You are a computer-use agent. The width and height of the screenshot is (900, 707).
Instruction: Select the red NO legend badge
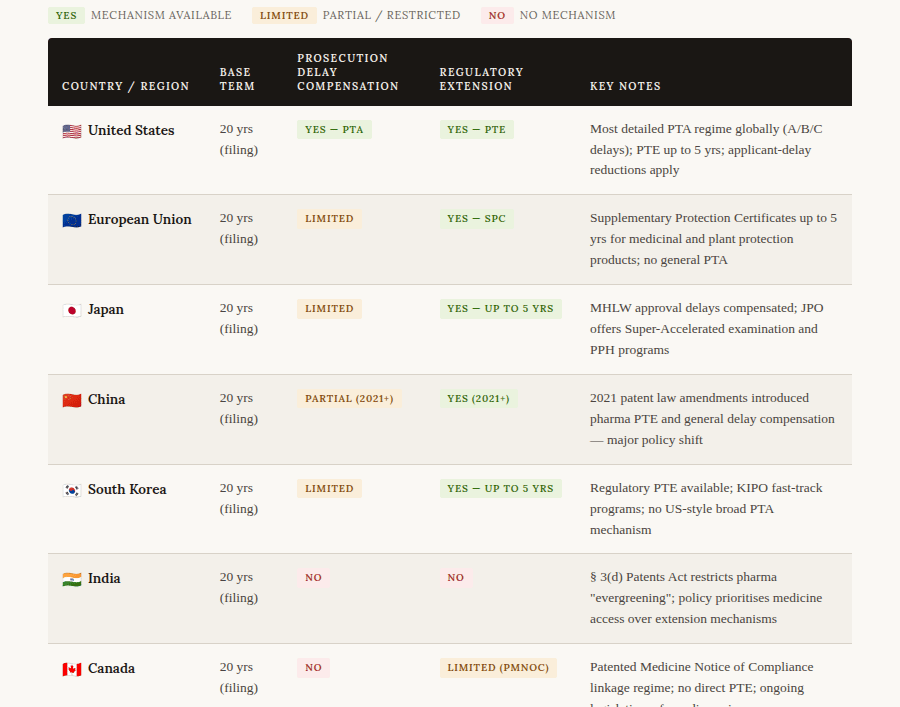coord(497,16)
